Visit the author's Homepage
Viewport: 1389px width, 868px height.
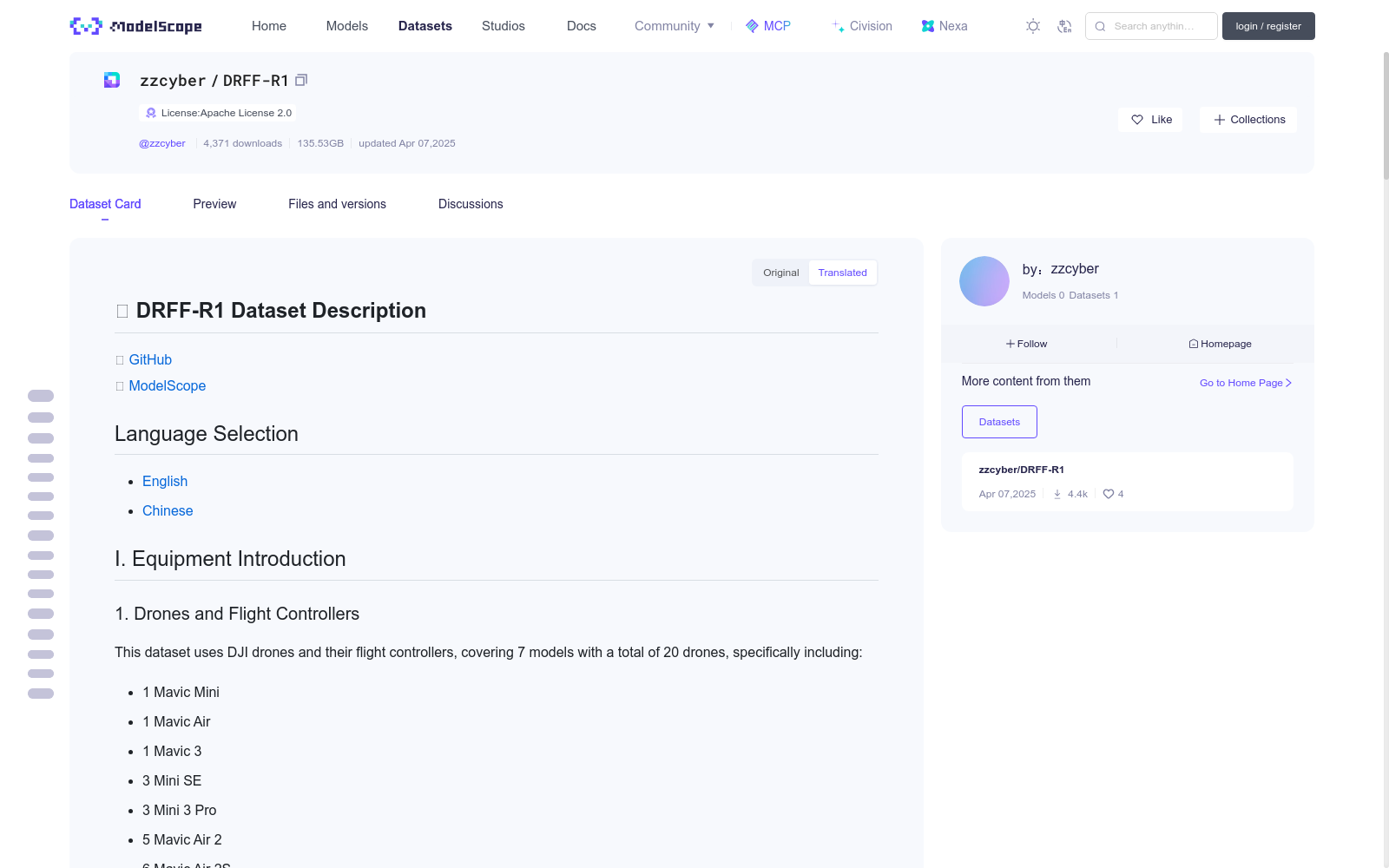click(1221, 344)
